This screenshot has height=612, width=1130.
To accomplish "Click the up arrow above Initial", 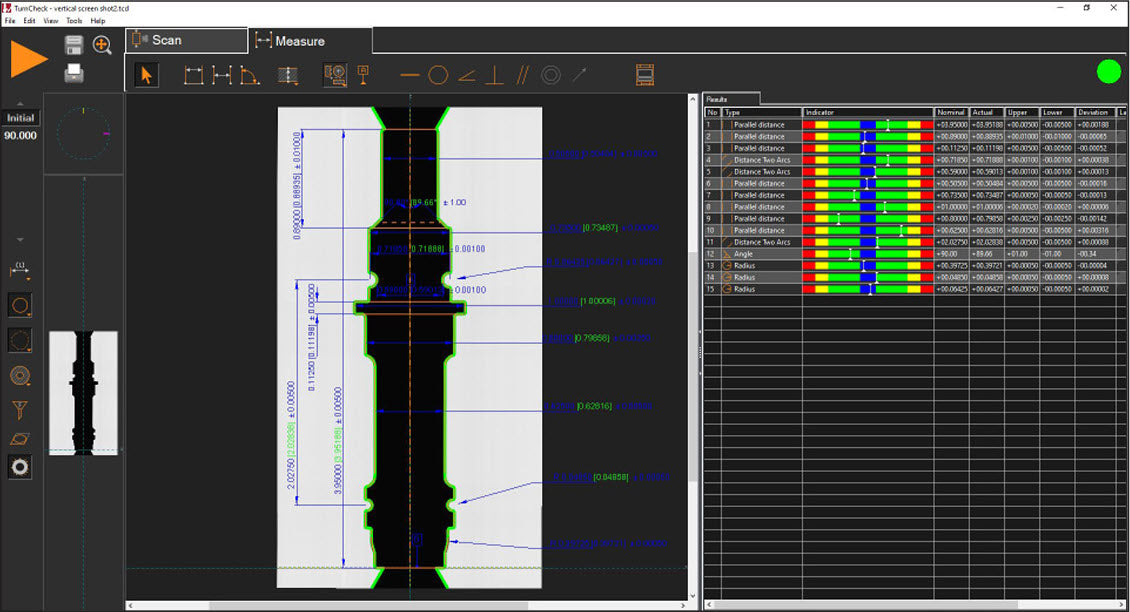I will tap(20, 104).
